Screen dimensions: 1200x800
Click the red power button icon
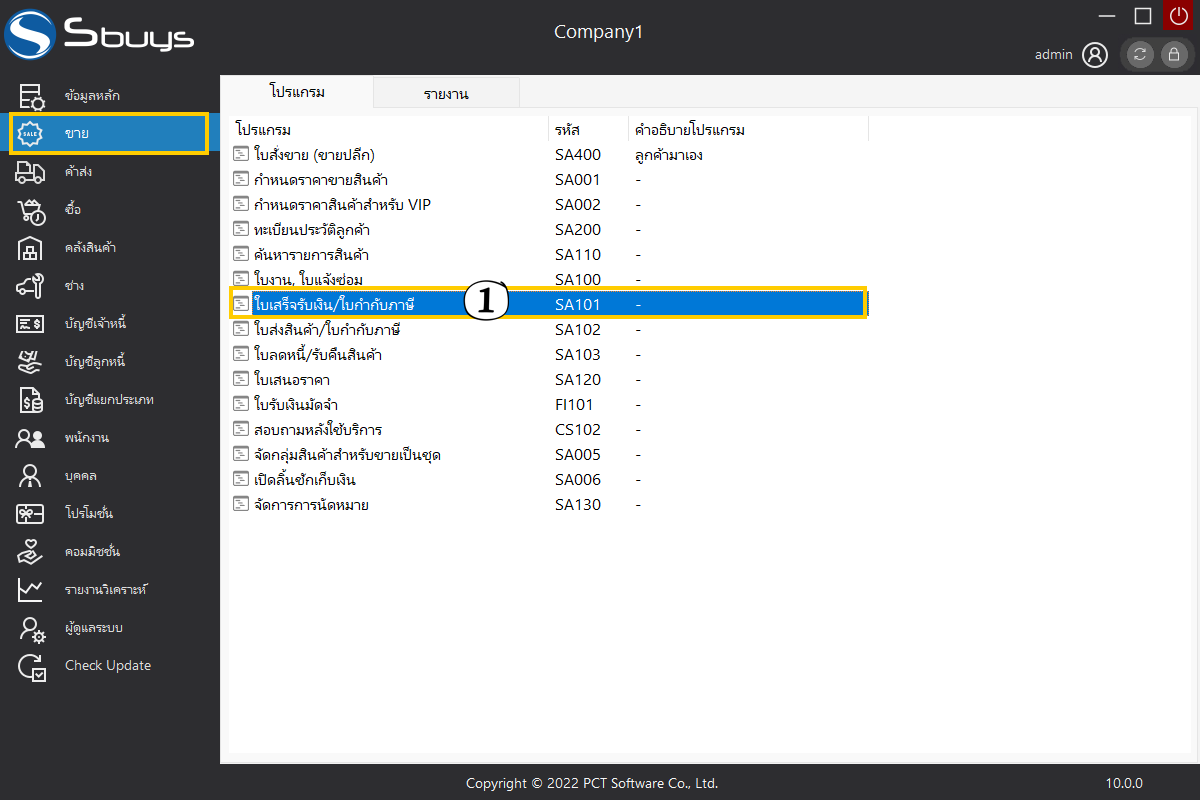(x=1179, y=16)
